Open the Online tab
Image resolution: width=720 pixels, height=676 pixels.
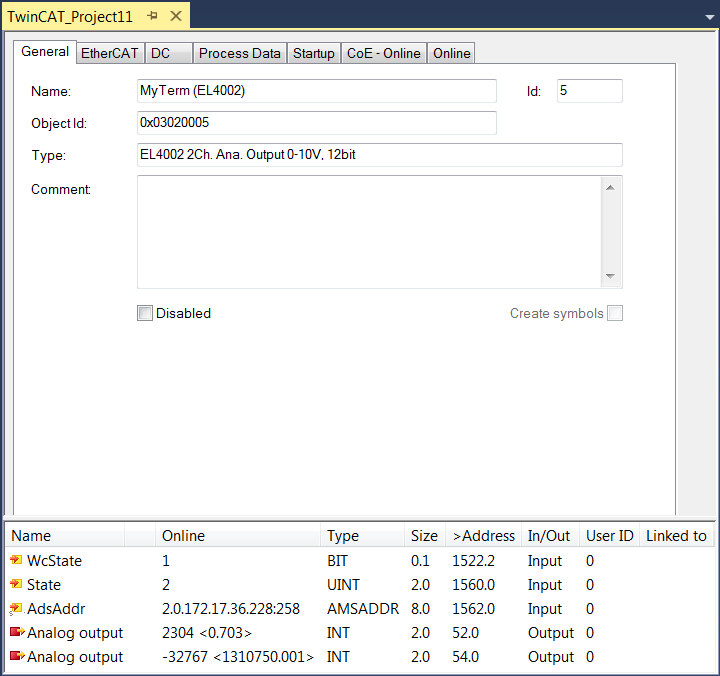(451, 53)
